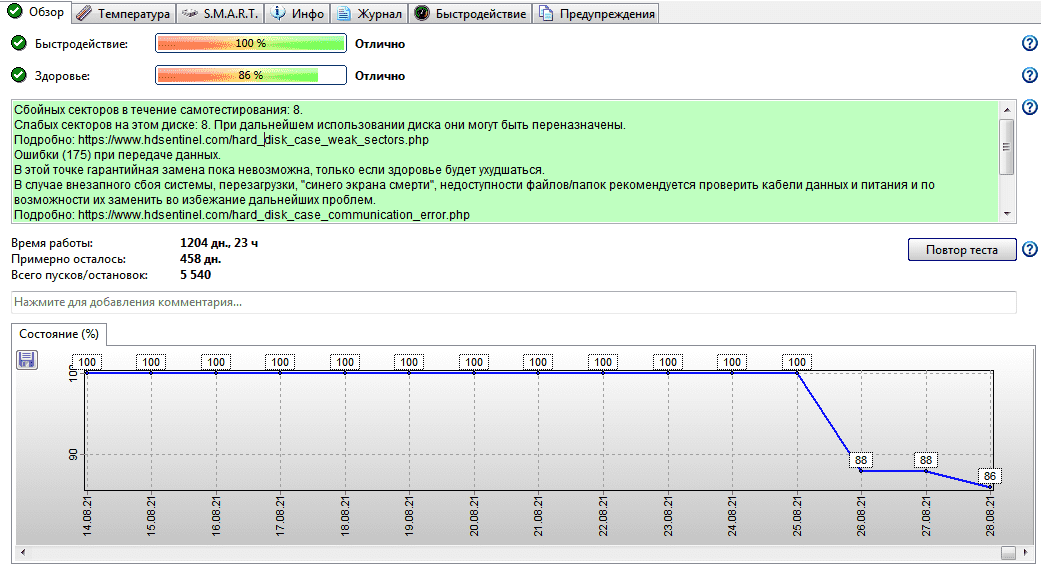Screen dimensions: 1041x569
Task: Open the Предупреждения tab
Action: pos(597,14)
